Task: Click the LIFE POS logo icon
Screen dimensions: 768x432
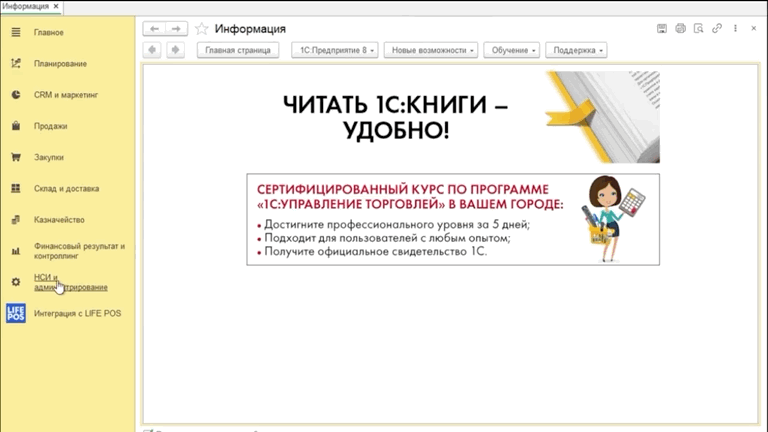Action: tap(16, 313)
